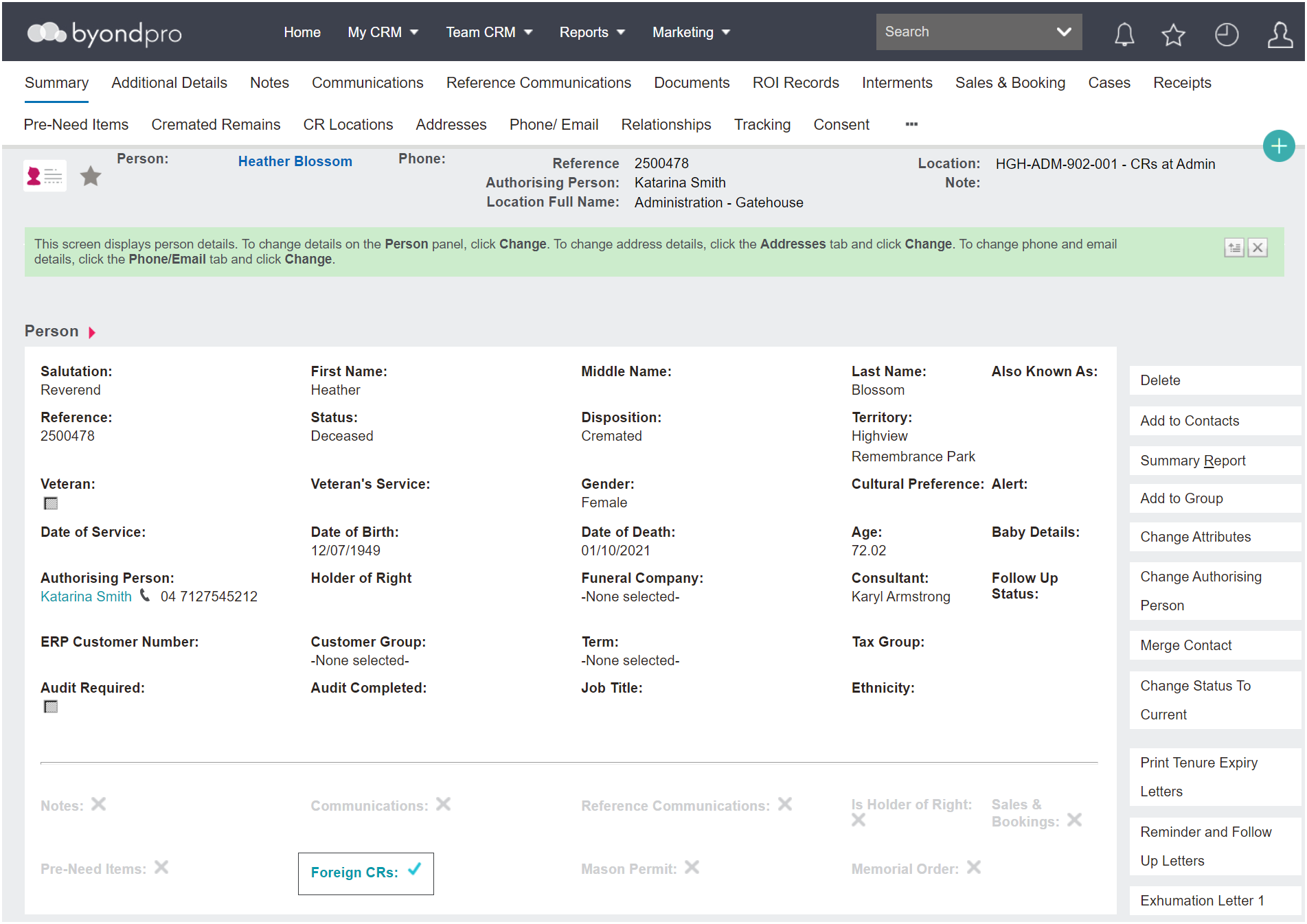Click the Sales & Bookings X indicator

pos(1075,820)
